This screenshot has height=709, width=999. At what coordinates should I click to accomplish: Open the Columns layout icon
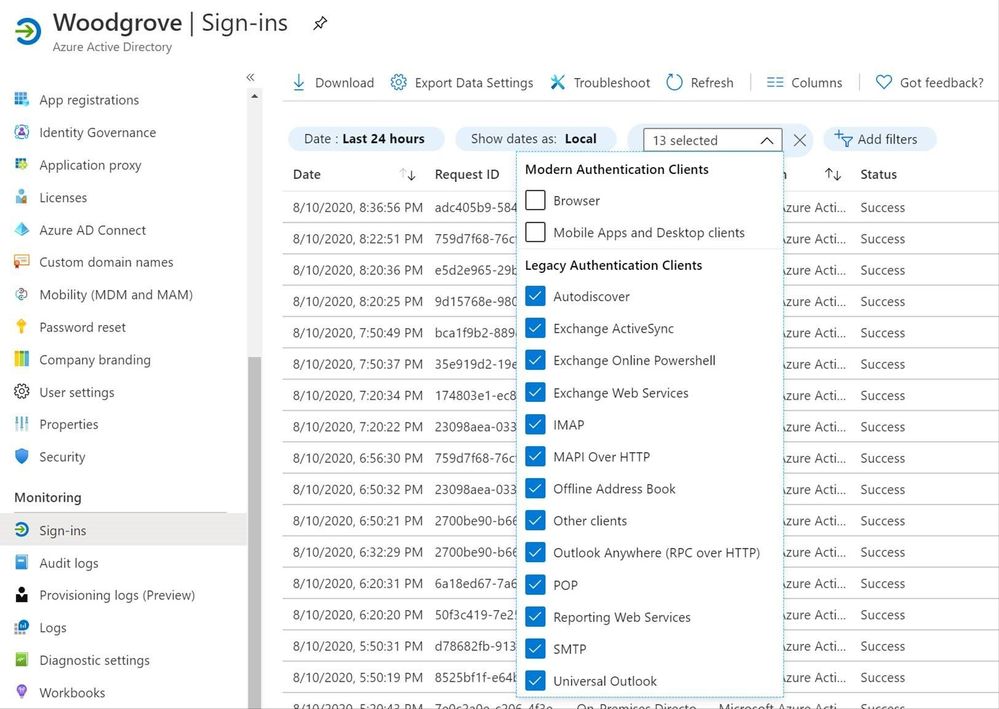(775, 82)
